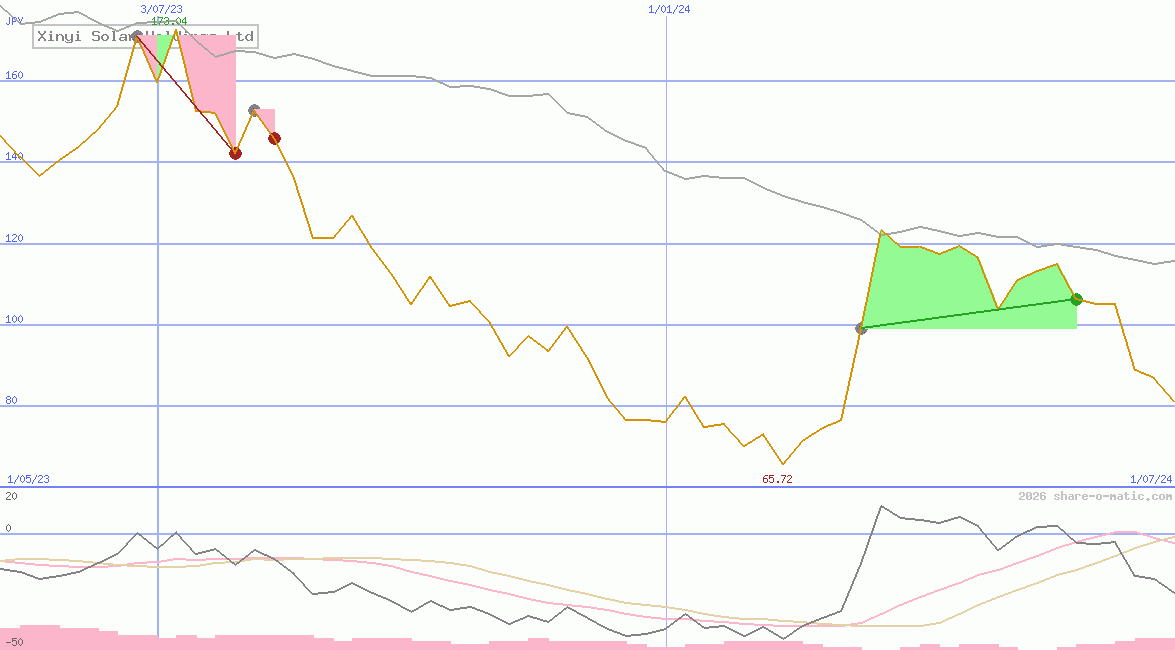Select the gray marker above the small pink triangle

tap(254, 108)
